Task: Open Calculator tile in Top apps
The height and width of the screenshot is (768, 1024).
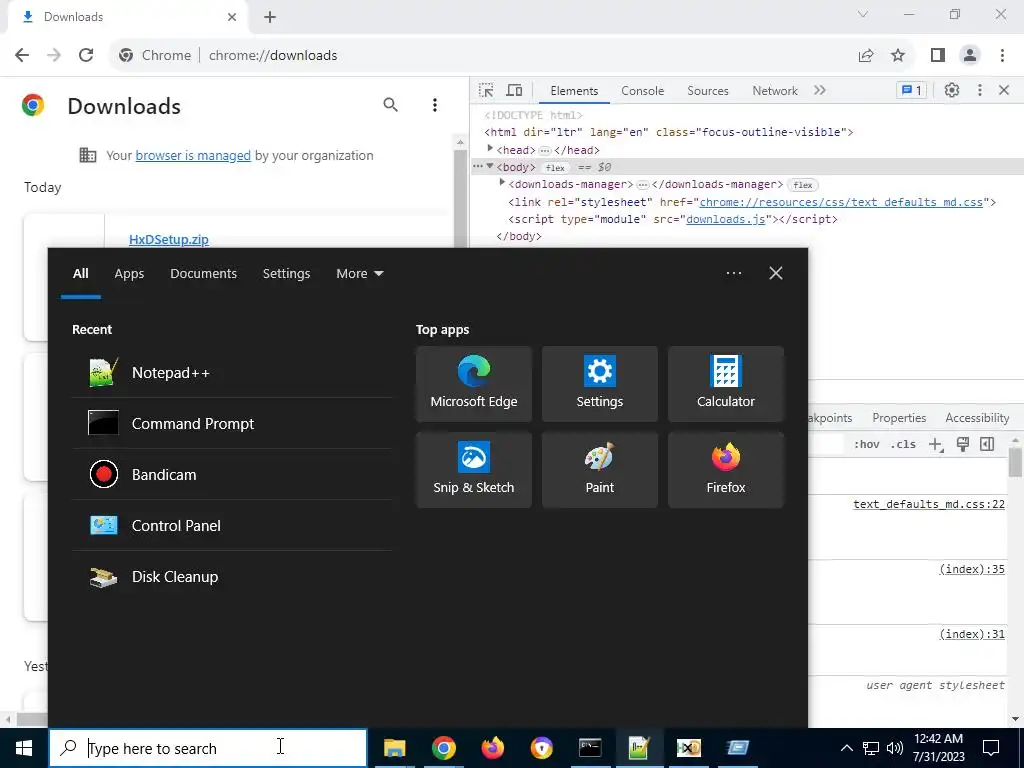Action: 726,384
